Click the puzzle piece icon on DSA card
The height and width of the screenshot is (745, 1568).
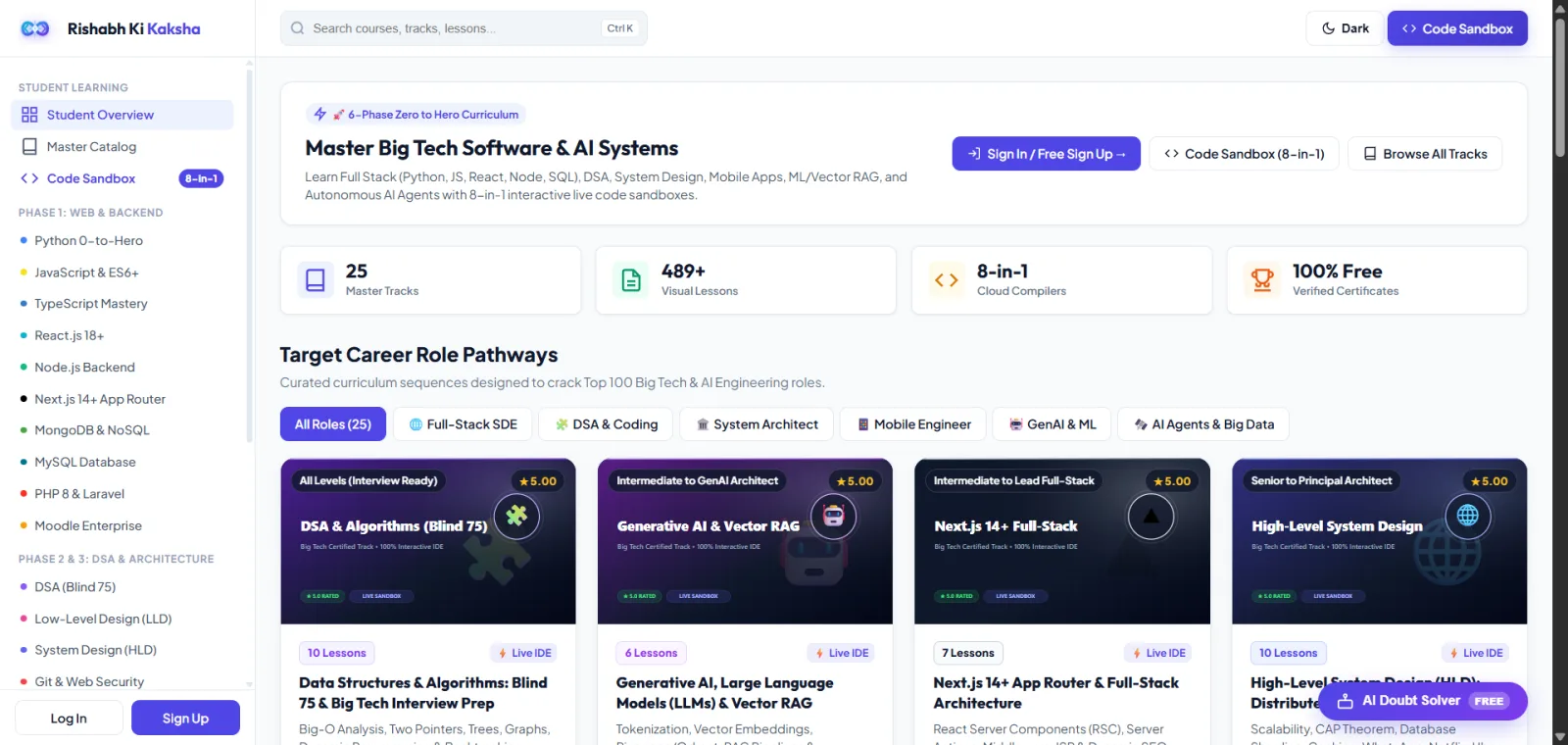[516, 516]
